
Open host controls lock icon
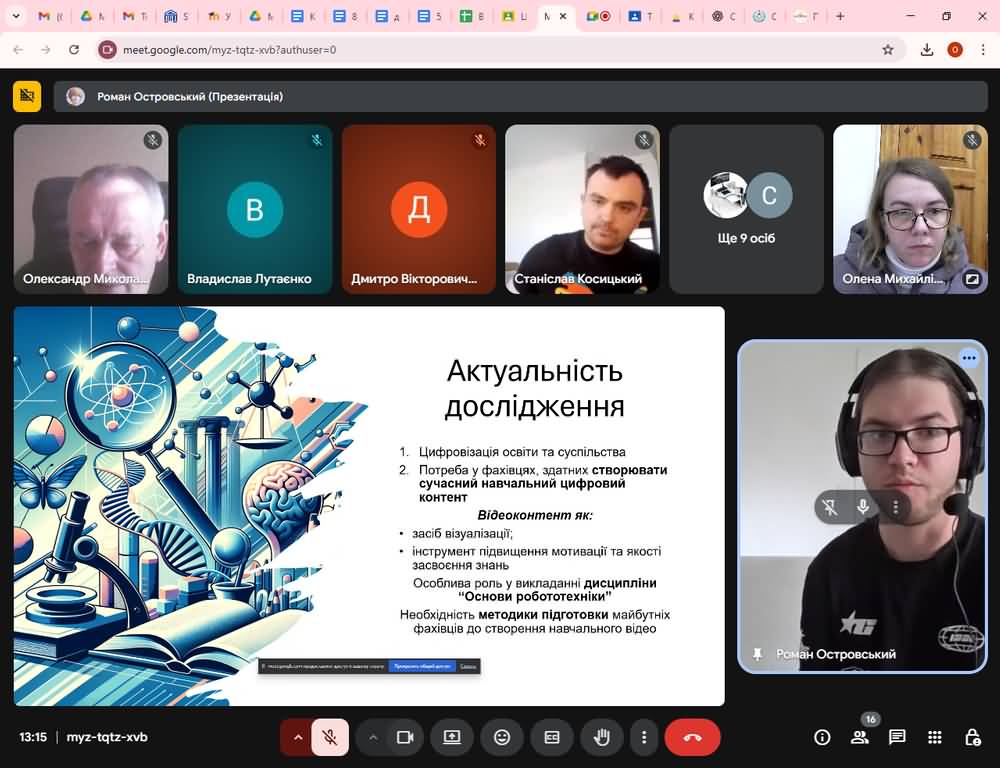[972, 737]
